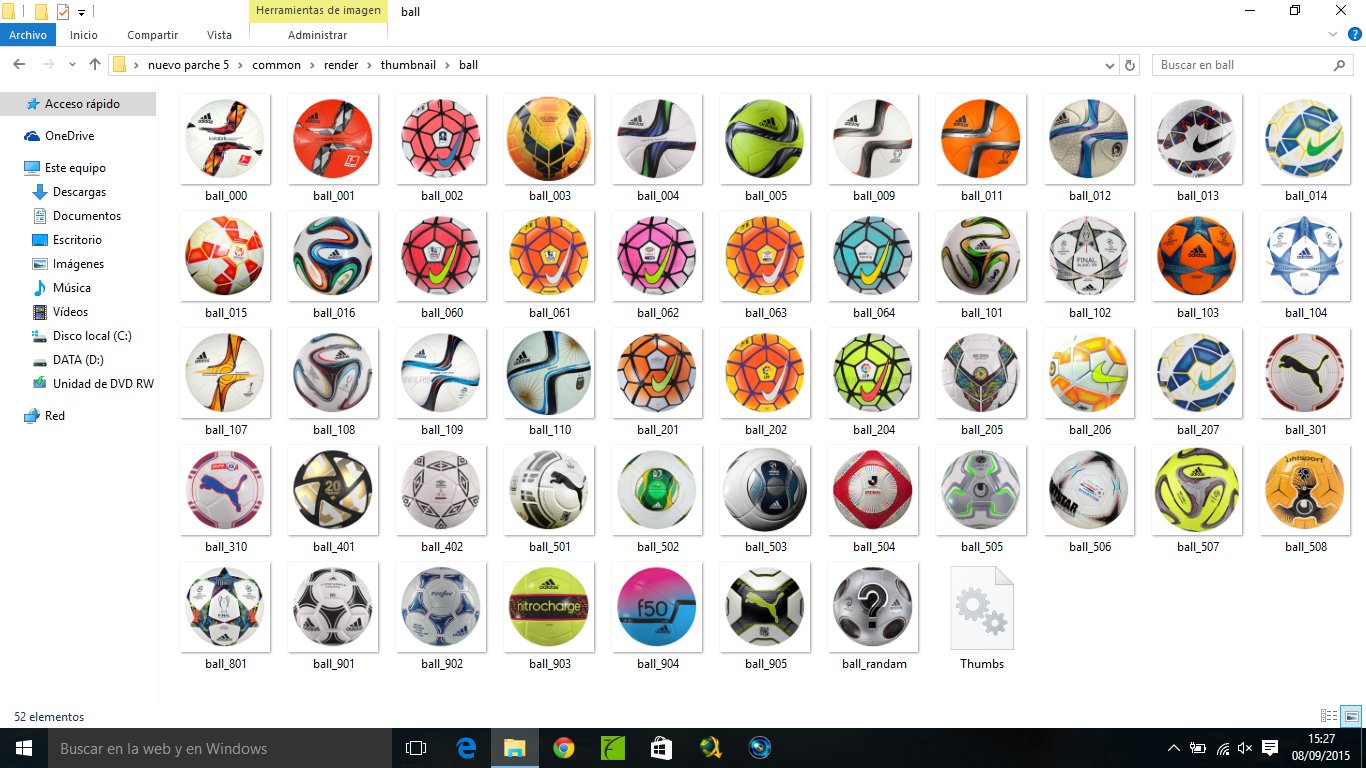
Task: Click the search magnifier icon
Action: coord(1340,65)
